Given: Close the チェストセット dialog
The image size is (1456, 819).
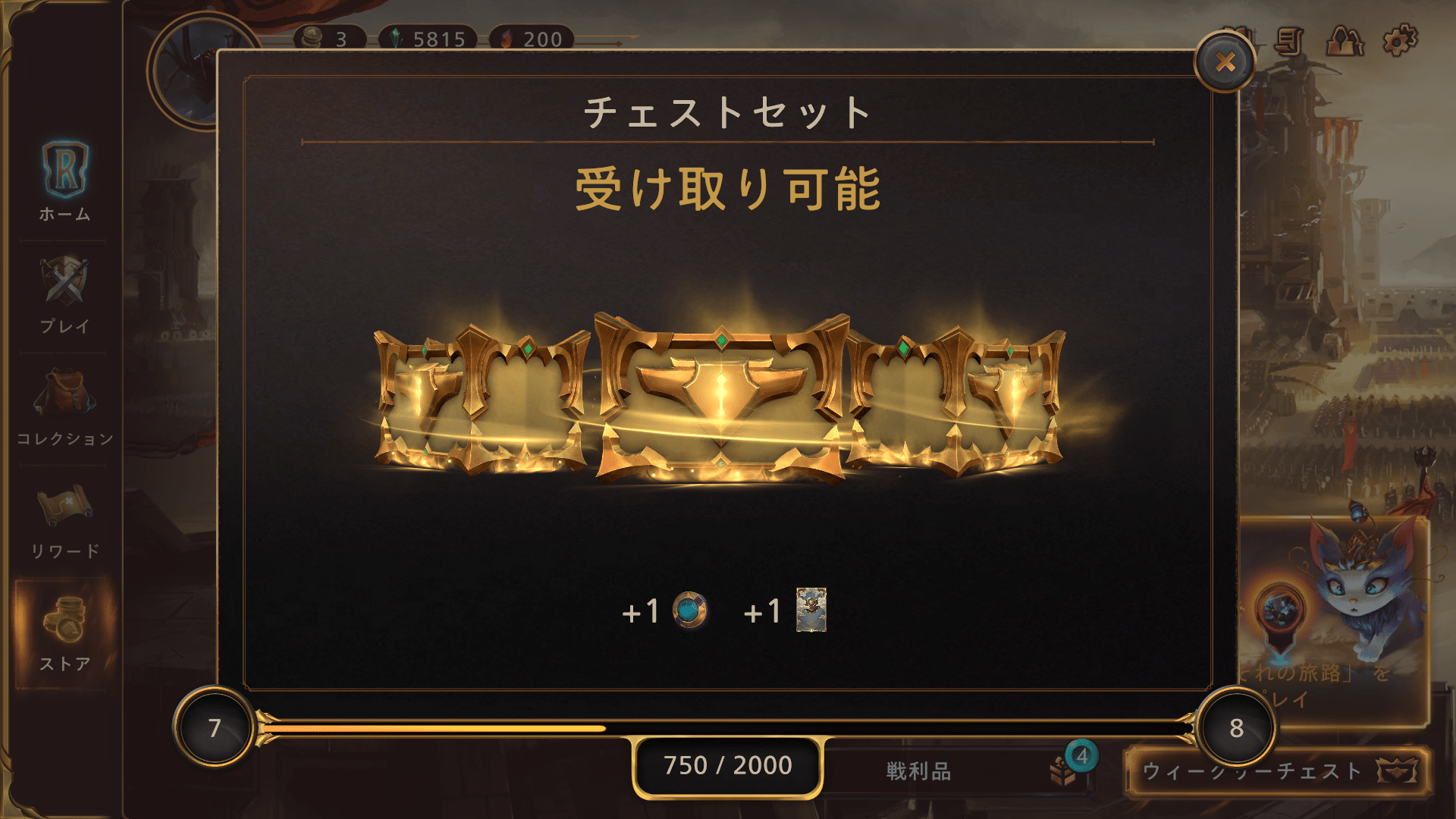Looking at the screenshot, I should (1225, 62).
